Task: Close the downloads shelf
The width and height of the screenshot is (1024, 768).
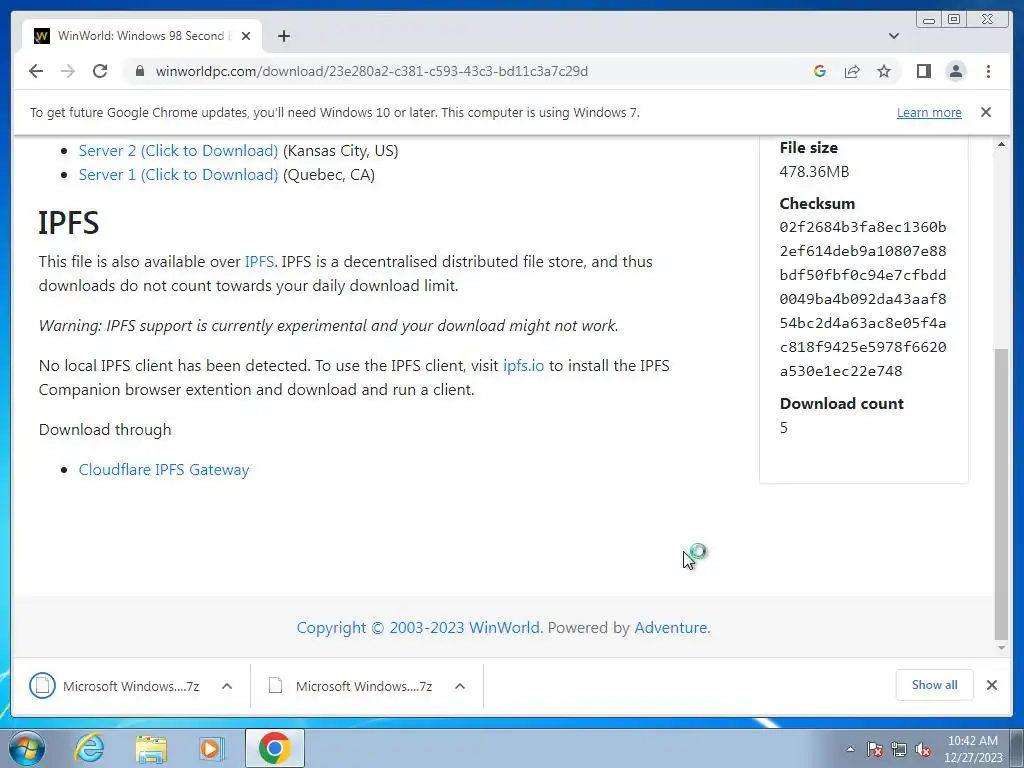Action: click(x=991, y=684)
